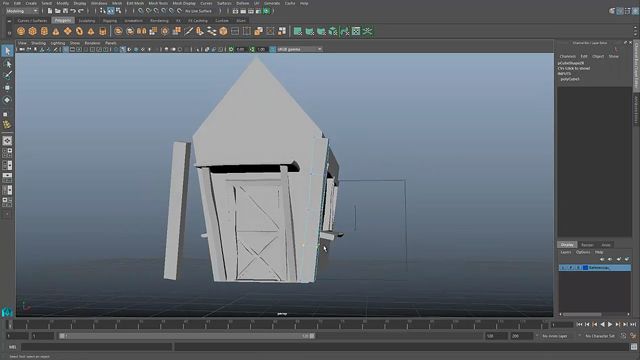This screenshot has height=360, width=640.
Task: Switch to the Display layer tab
Action: [x=567, y=245]
